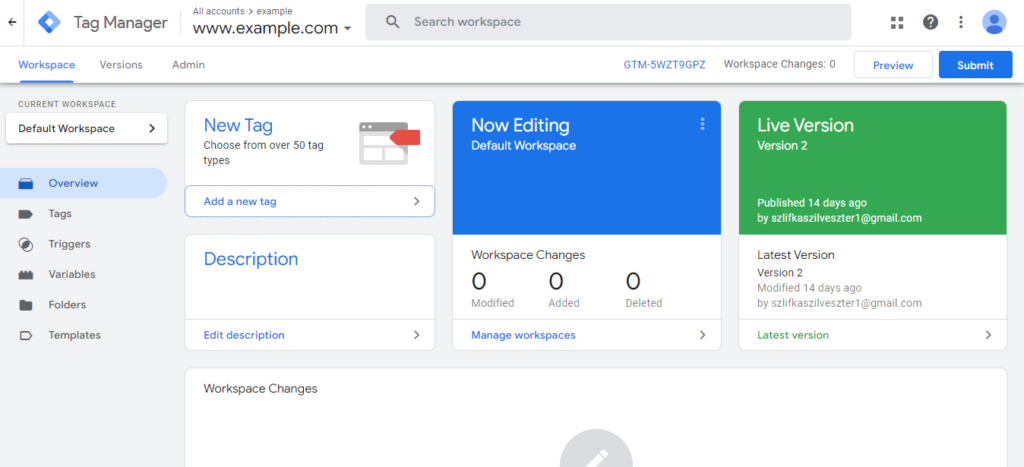1024x467 pixels.
Task: Open Folders in the sidebar
Action: [x=67, y=305]
